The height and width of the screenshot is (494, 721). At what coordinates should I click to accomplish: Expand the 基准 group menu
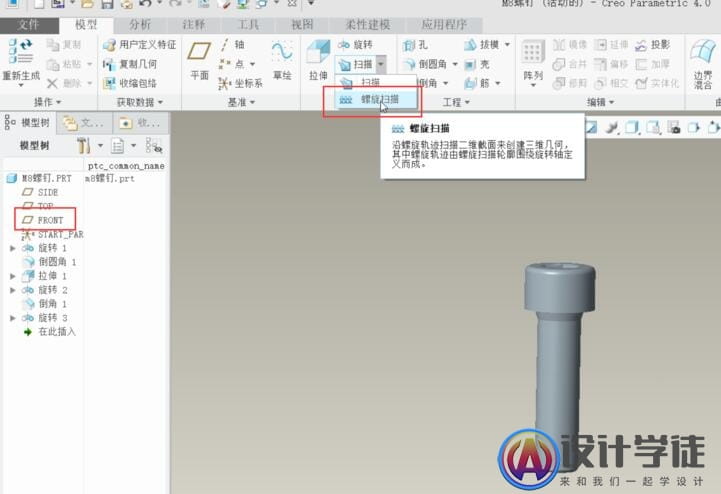(x=240, y=102)
